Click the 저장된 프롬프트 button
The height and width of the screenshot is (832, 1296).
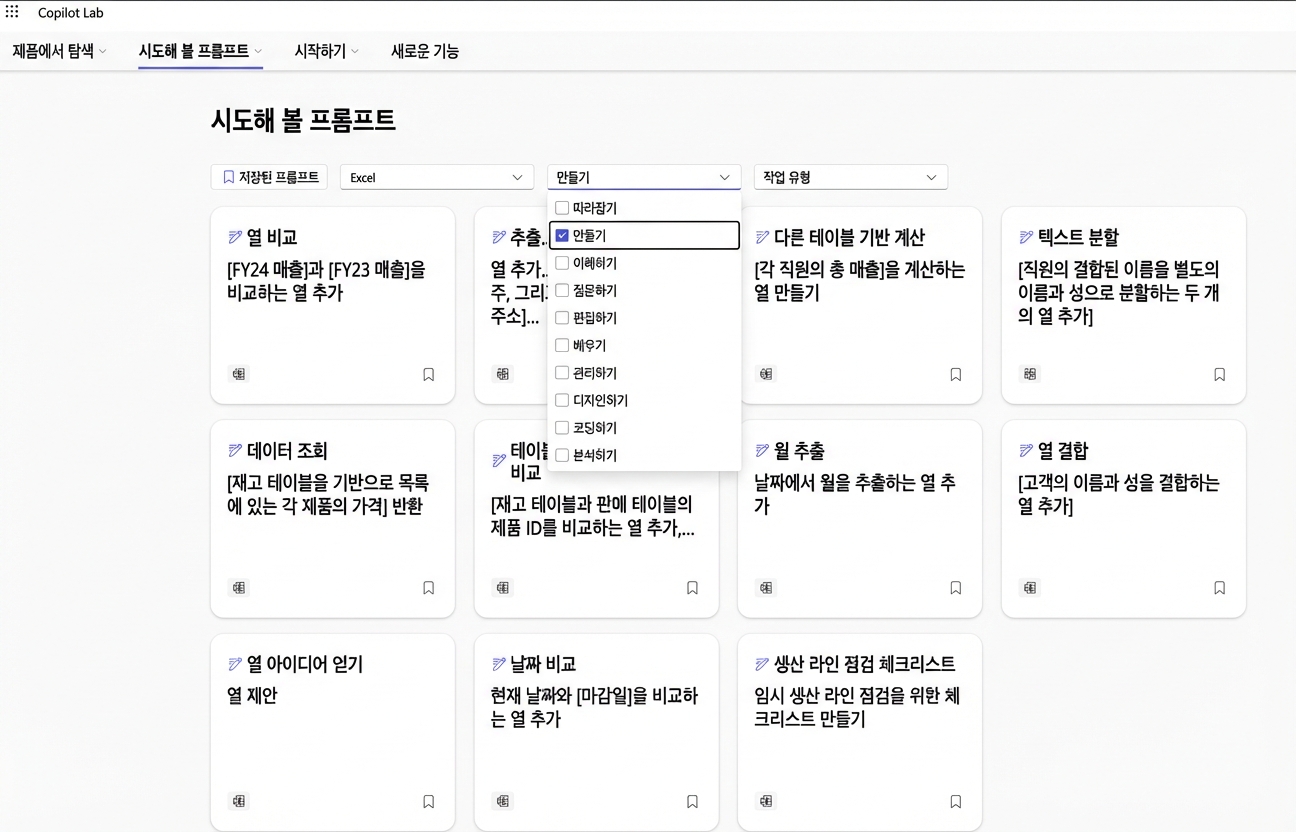pyautogui.click(x=269, y=177)
